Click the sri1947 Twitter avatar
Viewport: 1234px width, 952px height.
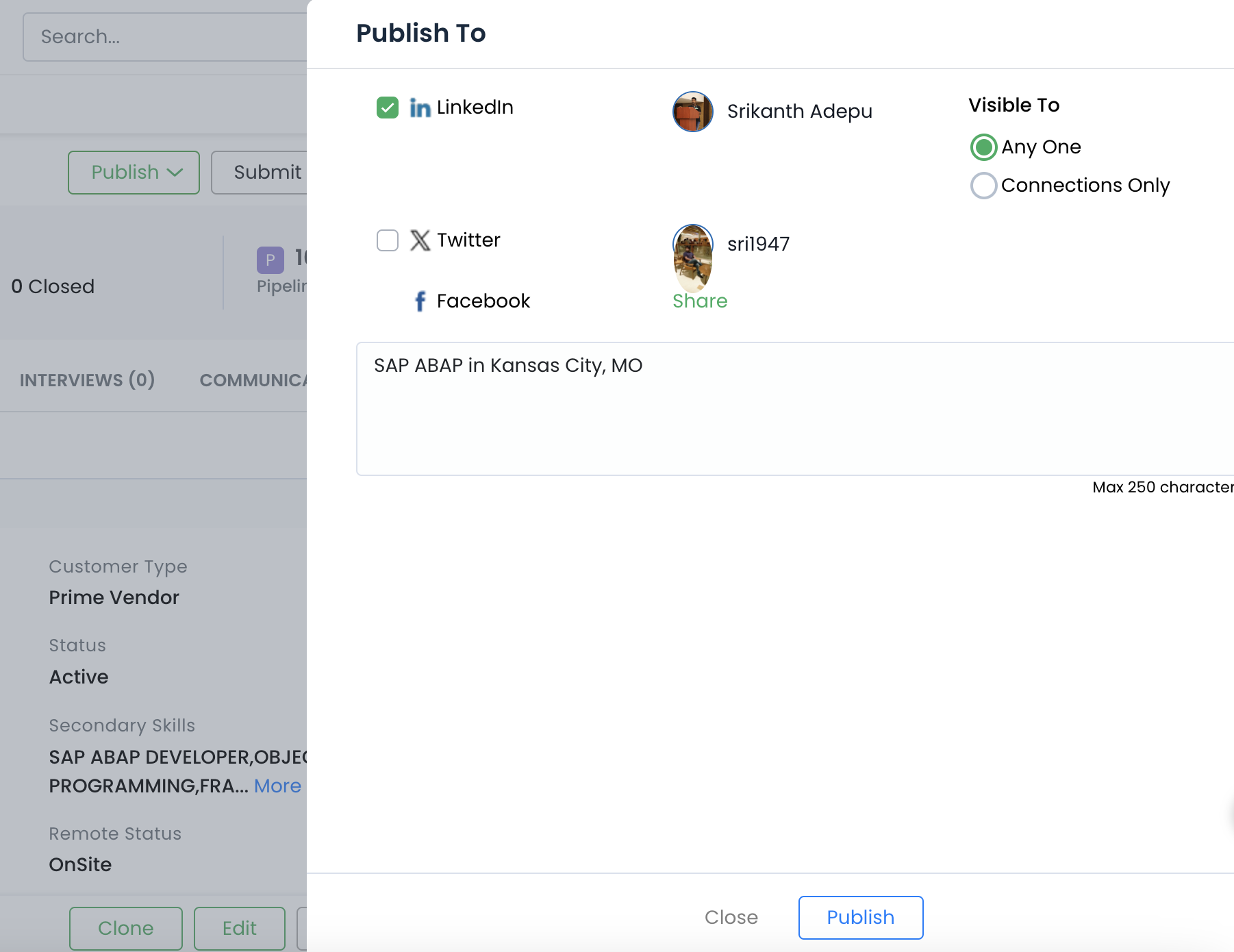692,257
